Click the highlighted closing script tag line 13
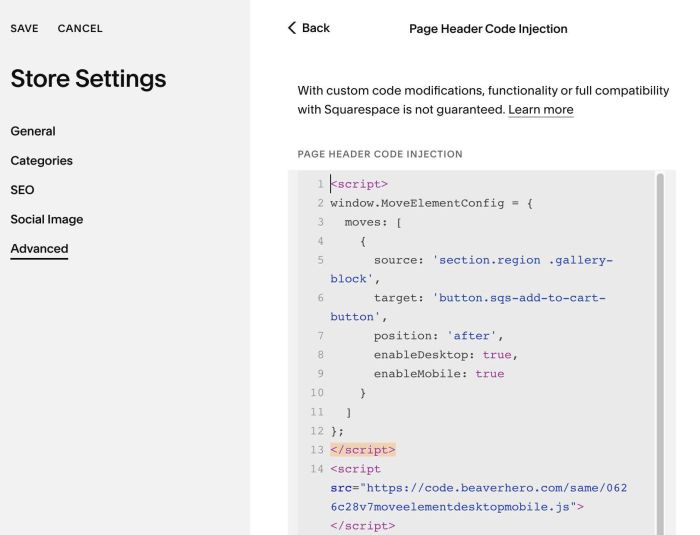This screenshot has width=700, height=535. coord(363,450)
